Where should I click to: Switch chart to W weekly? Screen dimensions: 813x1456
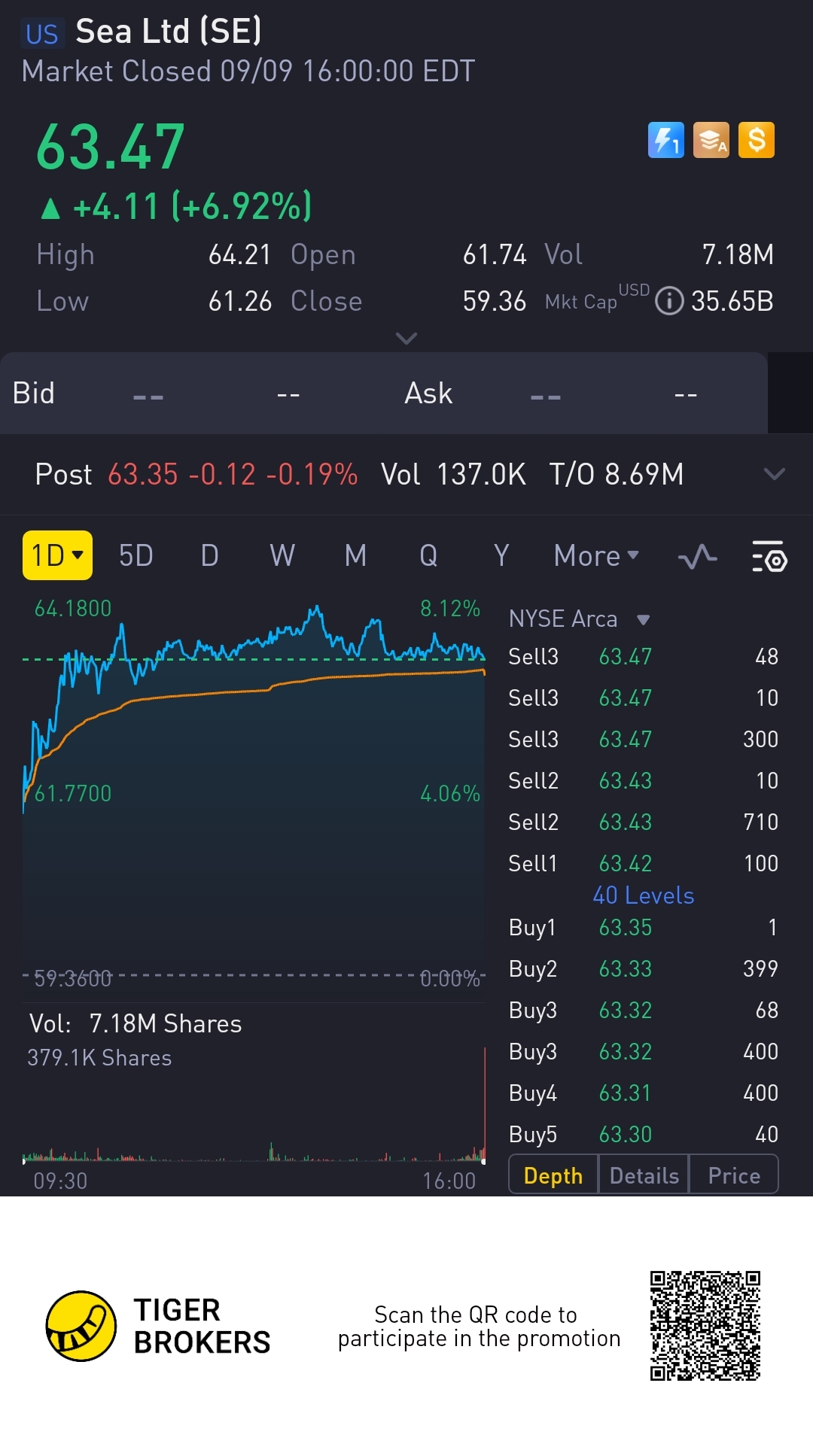pyautogui.click(x=282, y=555)
